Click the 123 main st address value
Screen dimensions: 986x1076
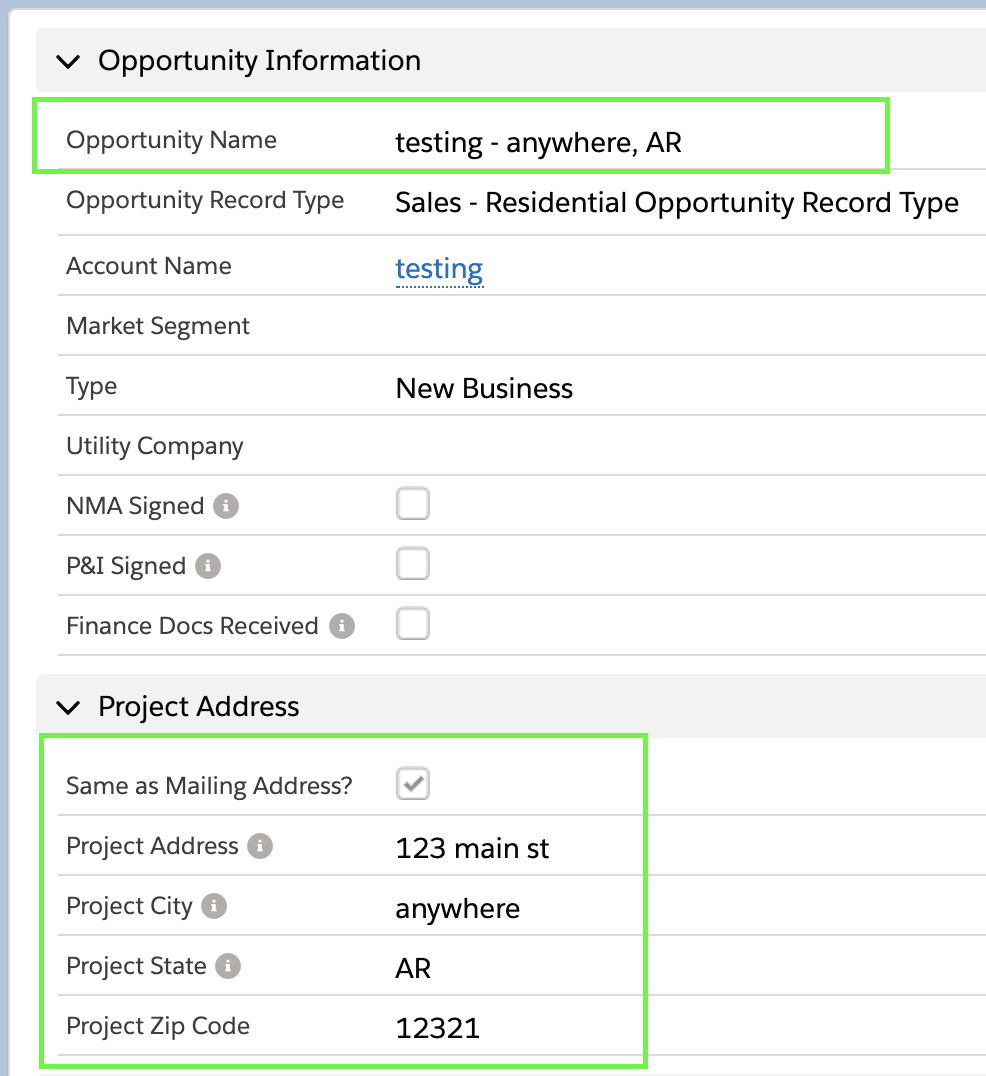click(x=472, y=849)
